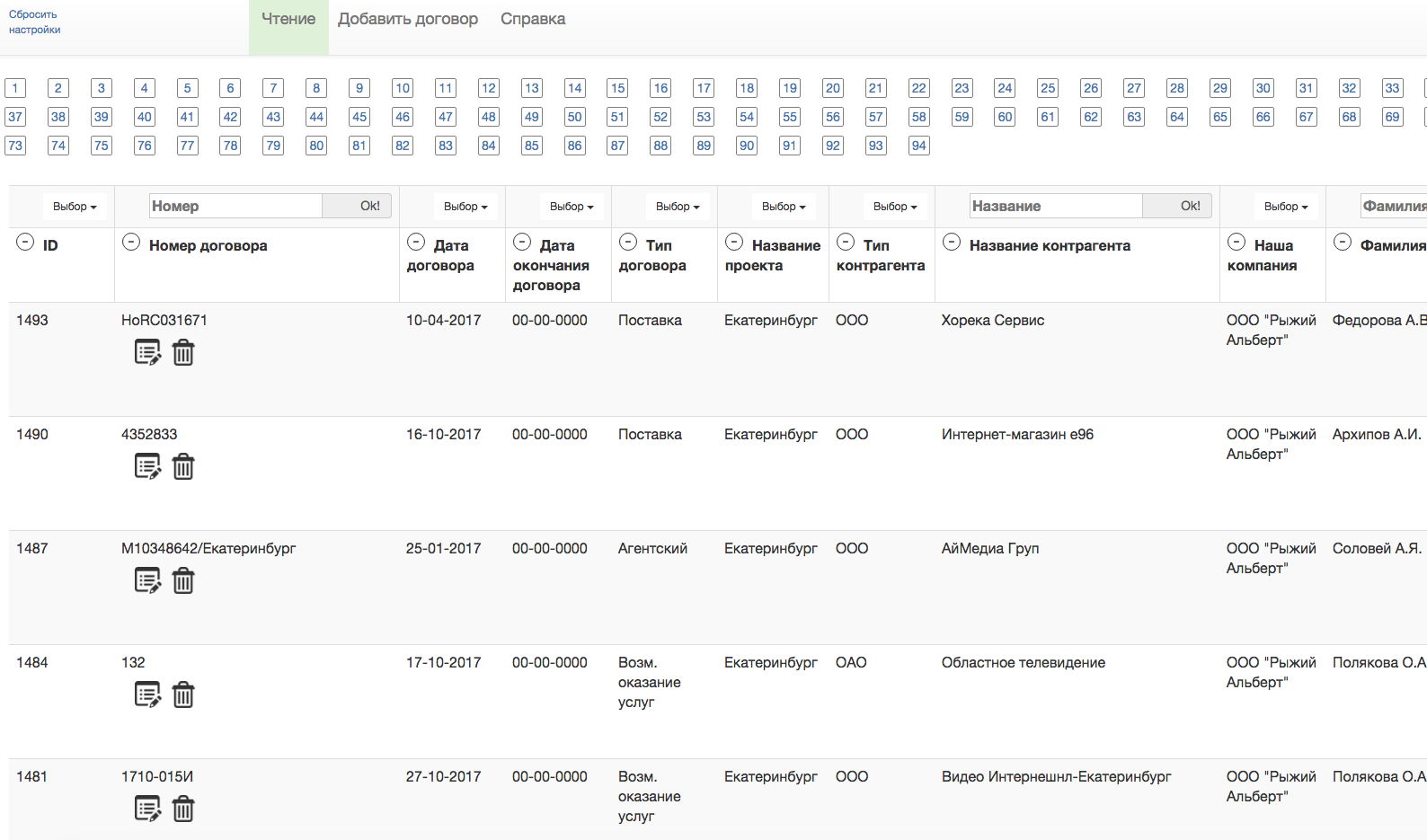Open editor for contract 1710-015И
Viewport: 1427px width, 840px height.
(147, 809)
